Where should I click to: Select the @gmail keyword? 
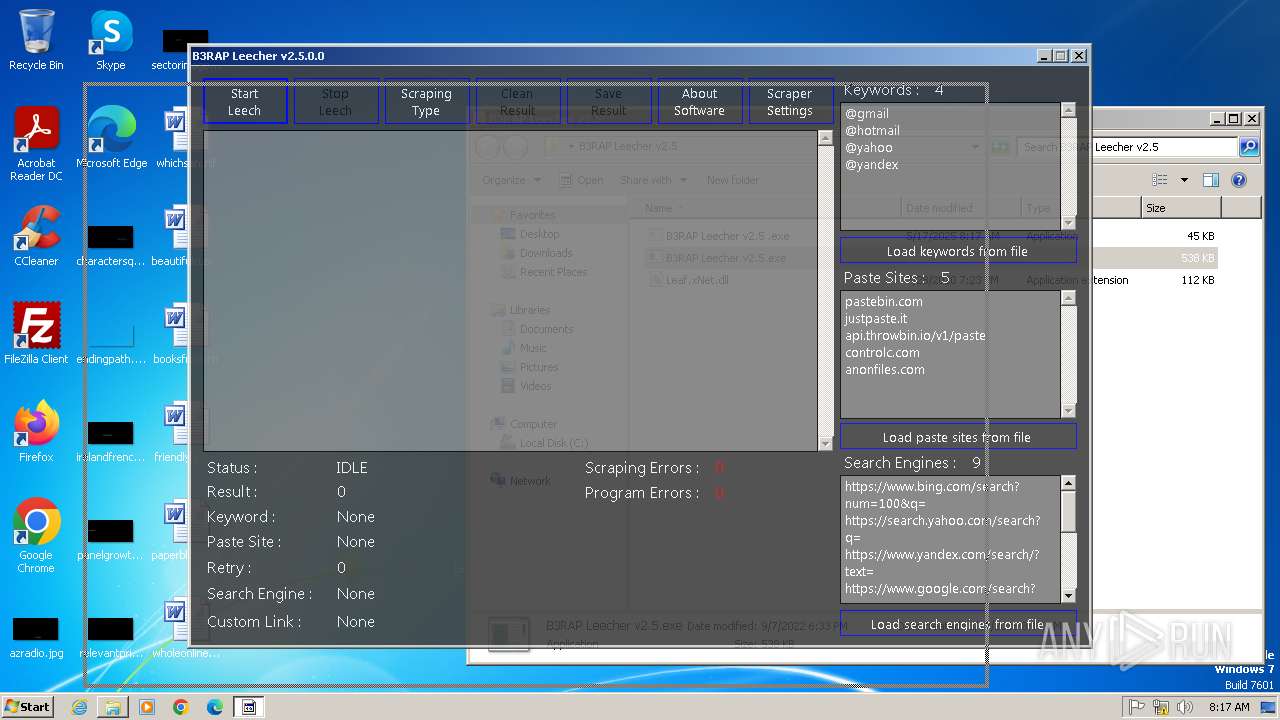(x=867, y=113)
